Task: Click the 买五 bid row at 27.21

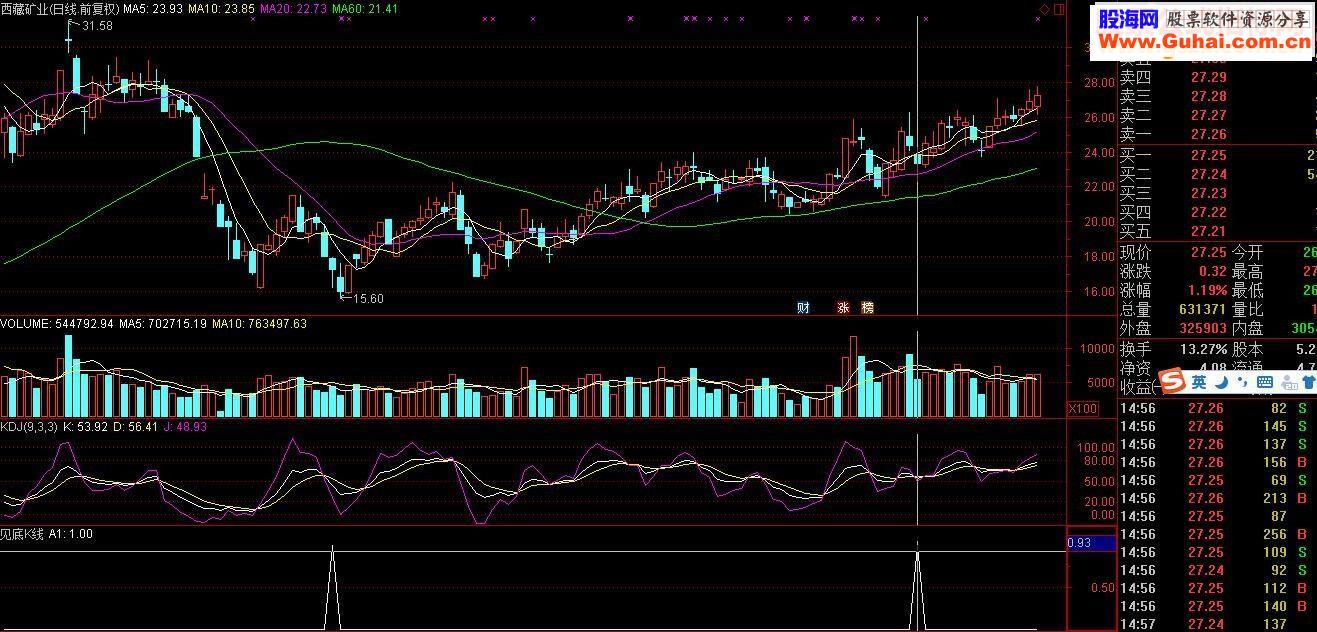Action: [1216, 231]
